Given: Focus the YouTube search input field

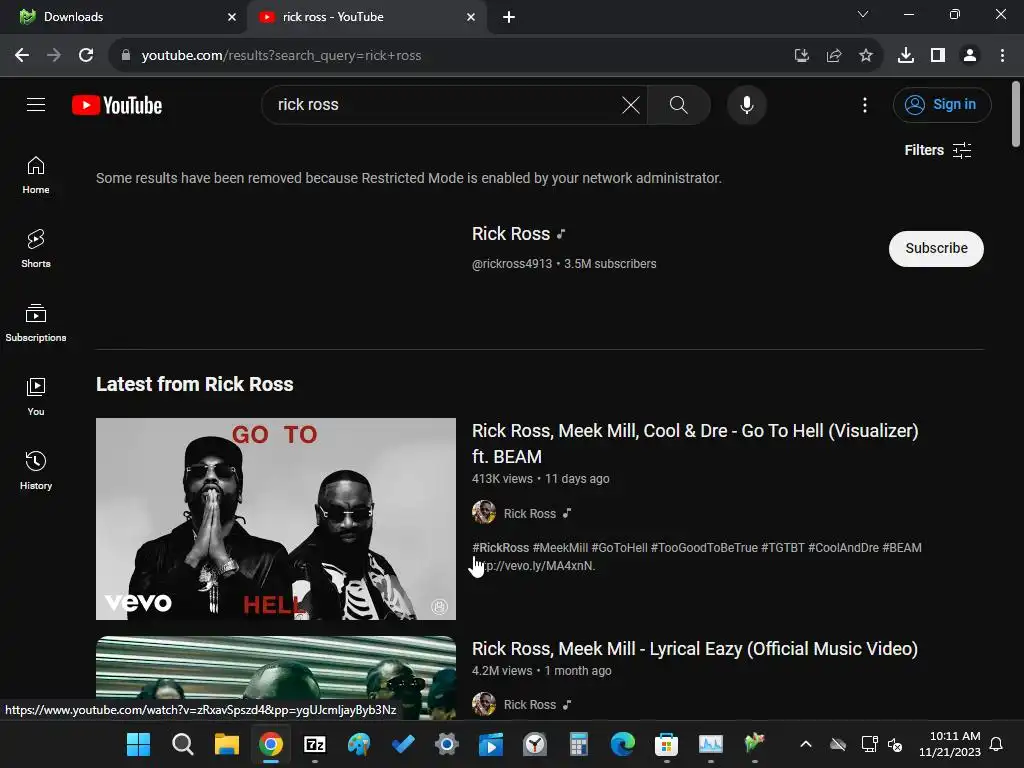Looking at the screenshot, I should [x=444, y=104].
